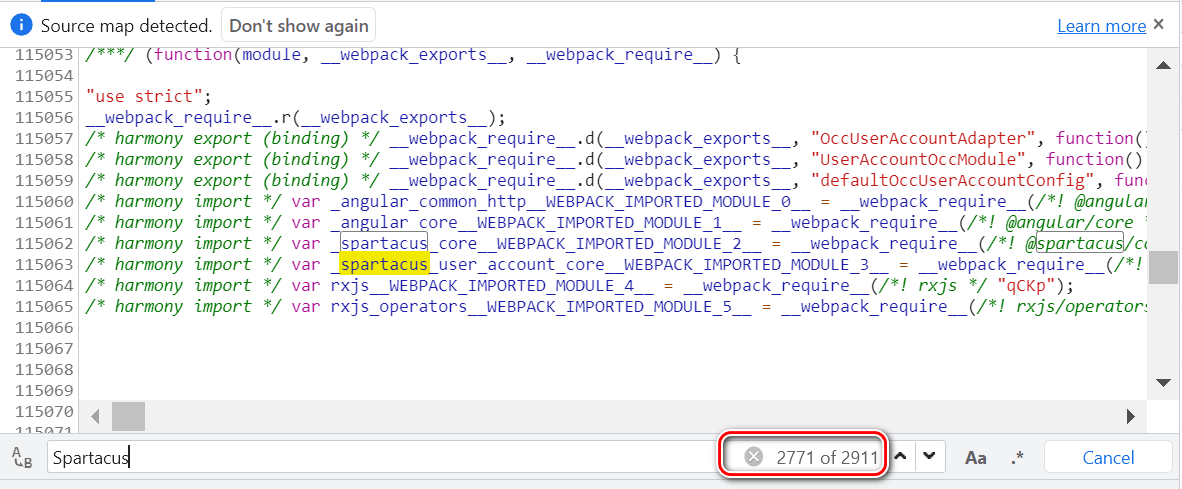Go to the previous search match
The height and width of the screenshot is (489, 1182).
pos(899,456)
